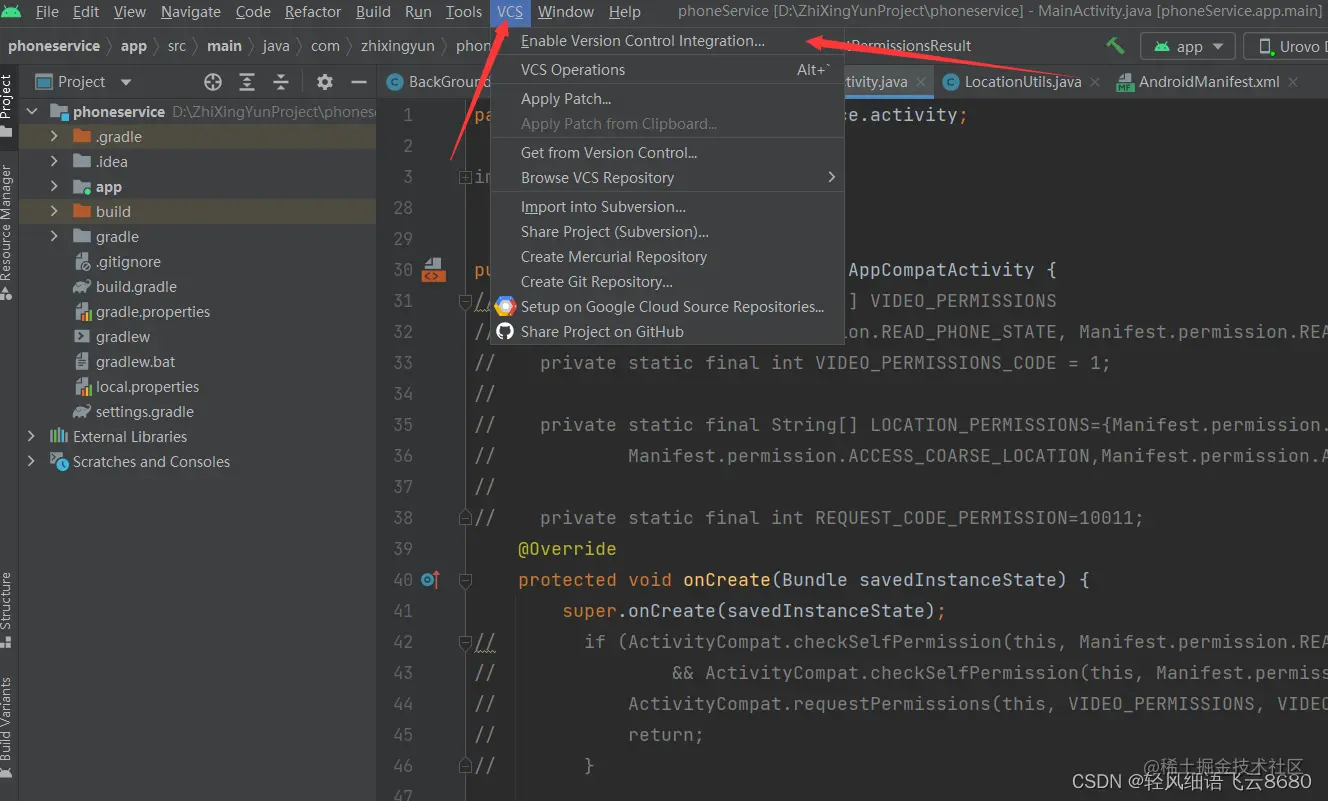Expand the .idea folder arrow
This screenshot has height=801, width=1328.
pyautogui.click(x=54, y=162)
